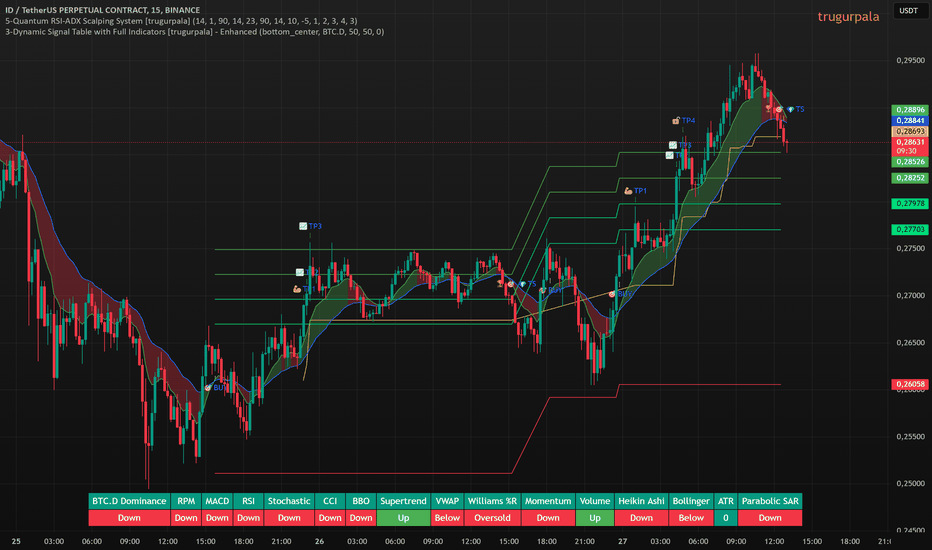Click the 0,29500 price axis value
The width and height of the screenshot is (932, 550).
(910, 61)
